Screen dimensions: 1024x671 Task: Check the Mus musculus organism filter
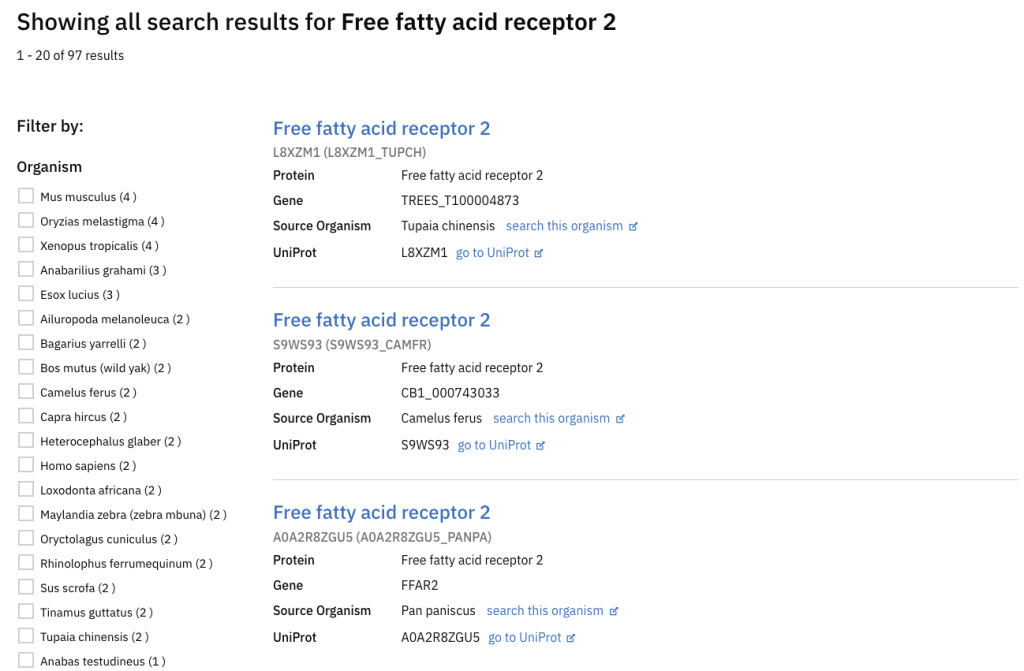point(26,196)
